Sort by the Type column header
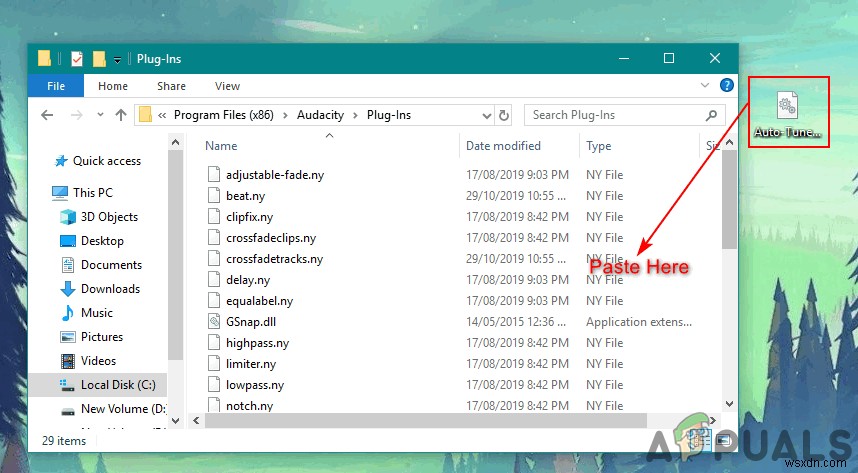 (x=599, y=146)
